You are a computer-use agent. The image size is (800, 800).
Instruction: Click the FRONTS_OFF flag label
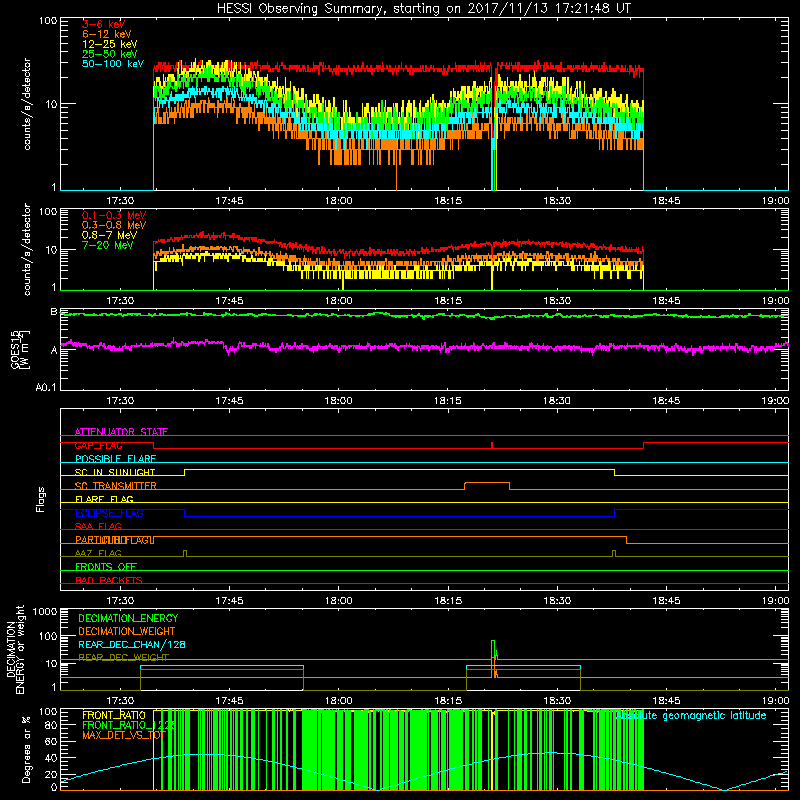[106, 567]
